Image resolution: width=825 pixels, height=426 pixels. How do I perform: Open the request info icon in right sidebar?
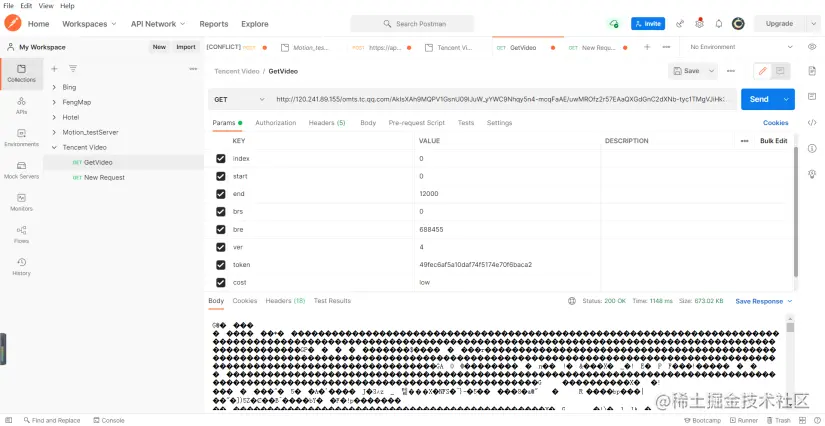coord(812,148)
